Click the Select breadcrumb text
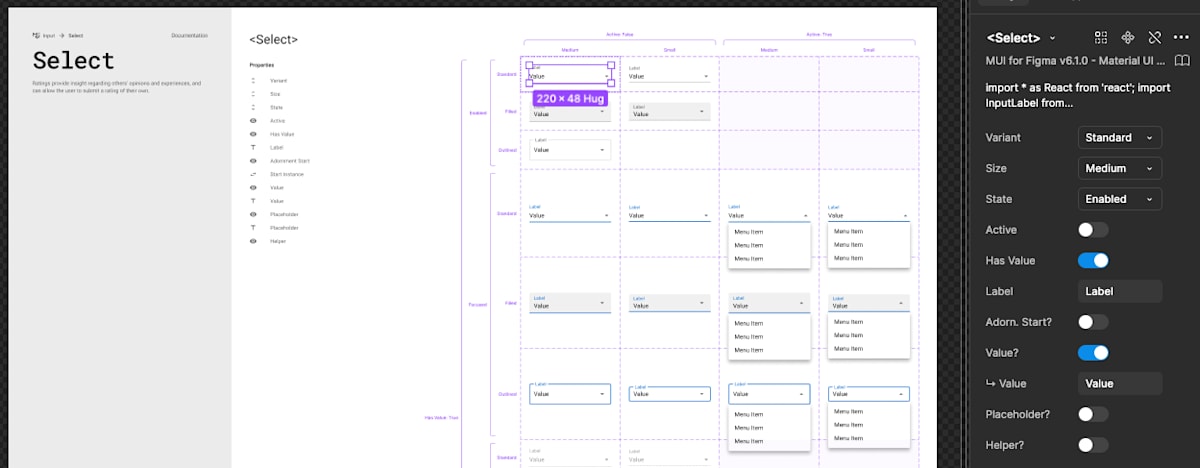Screen dimensions: 1200x468 [x=76, y=36]
